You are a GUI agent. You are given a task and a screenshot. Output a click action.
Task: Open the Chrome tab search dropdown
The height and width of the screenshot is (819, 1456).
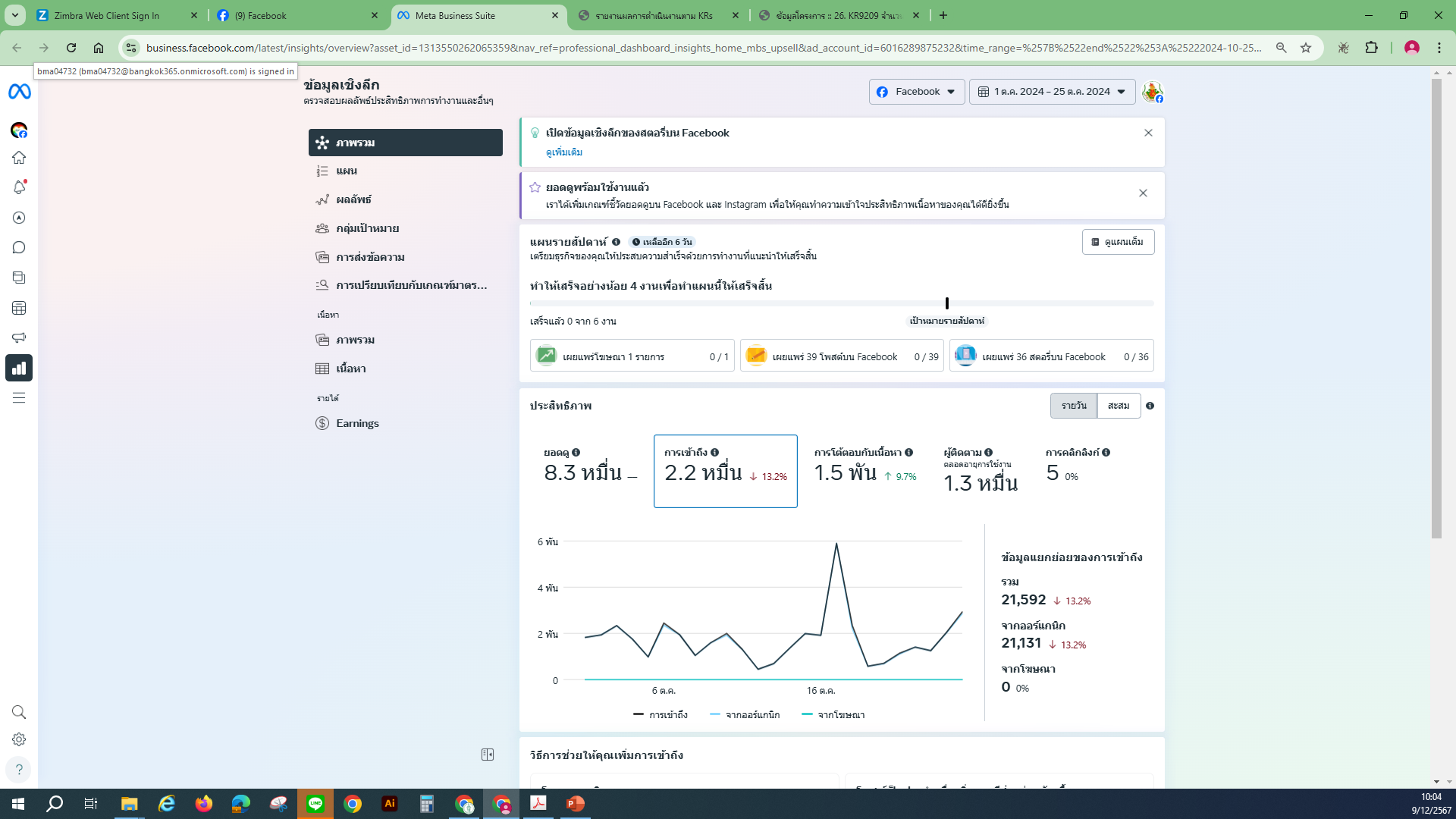coord(15,15)
